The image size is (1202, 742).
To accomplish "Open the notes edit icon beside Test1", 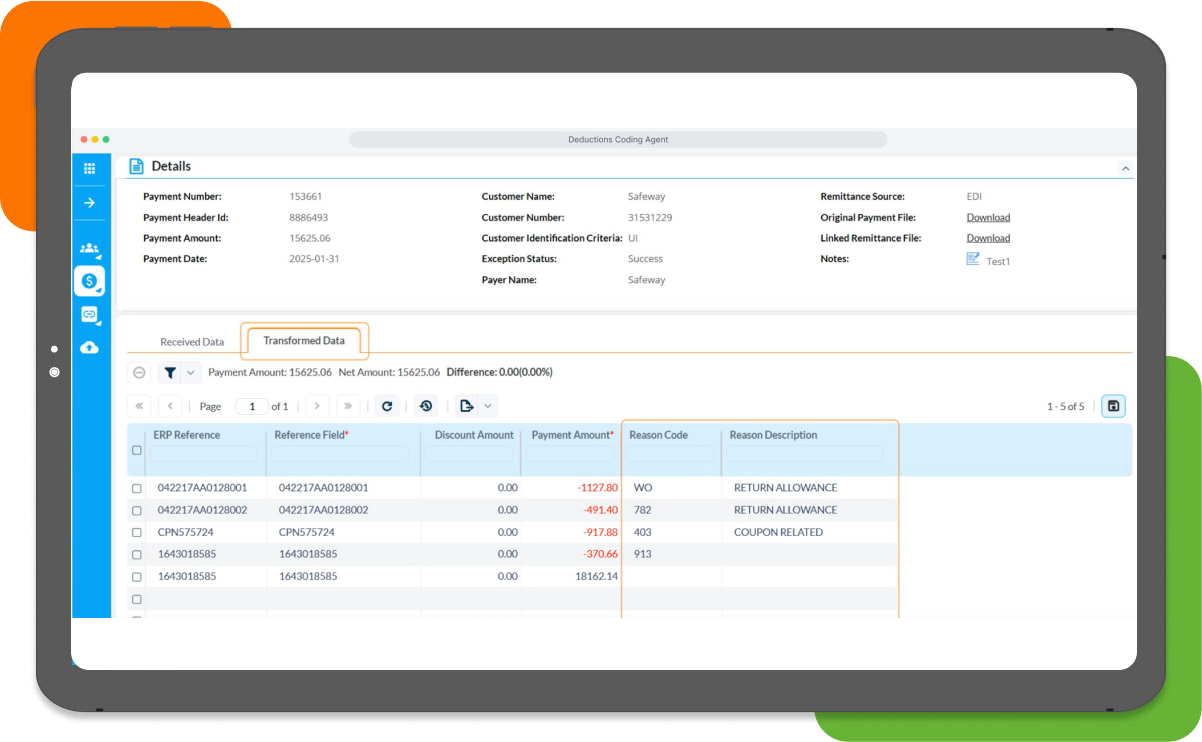I will tap(973, 259).
